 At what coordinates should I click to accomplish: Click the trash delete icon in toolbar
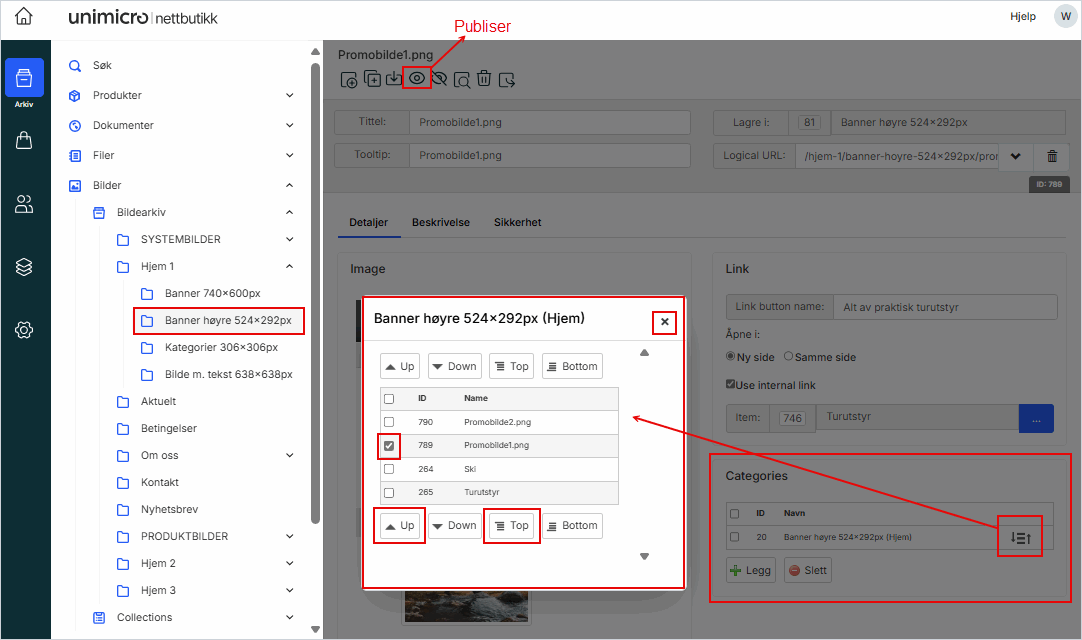(484, 78)
